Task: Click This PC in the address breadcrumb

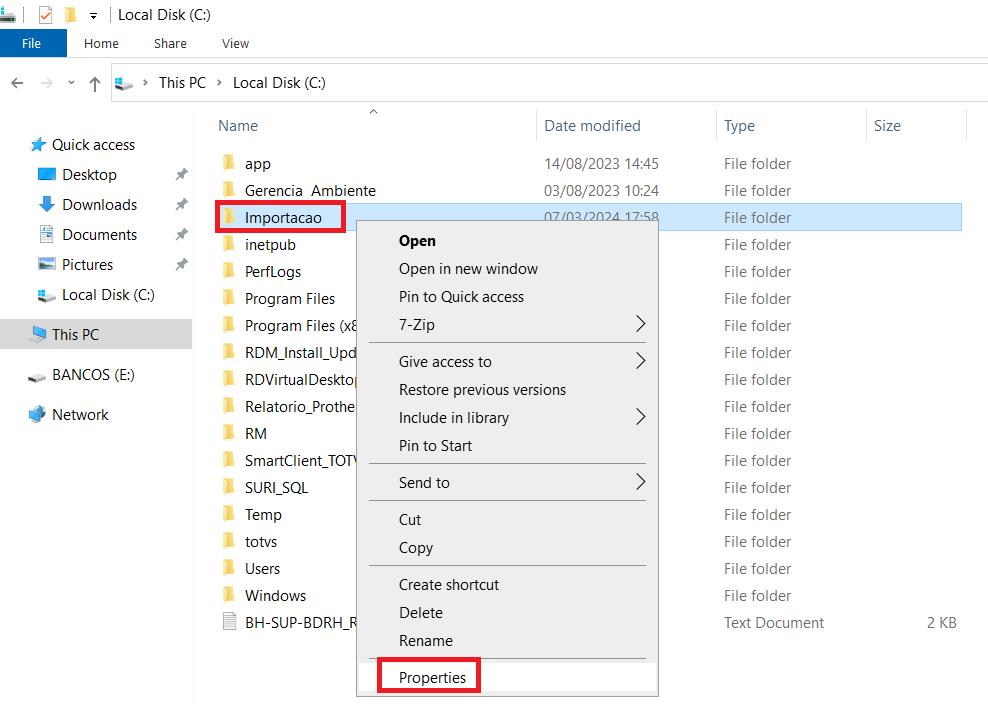Action: click(x=182, y=83)
